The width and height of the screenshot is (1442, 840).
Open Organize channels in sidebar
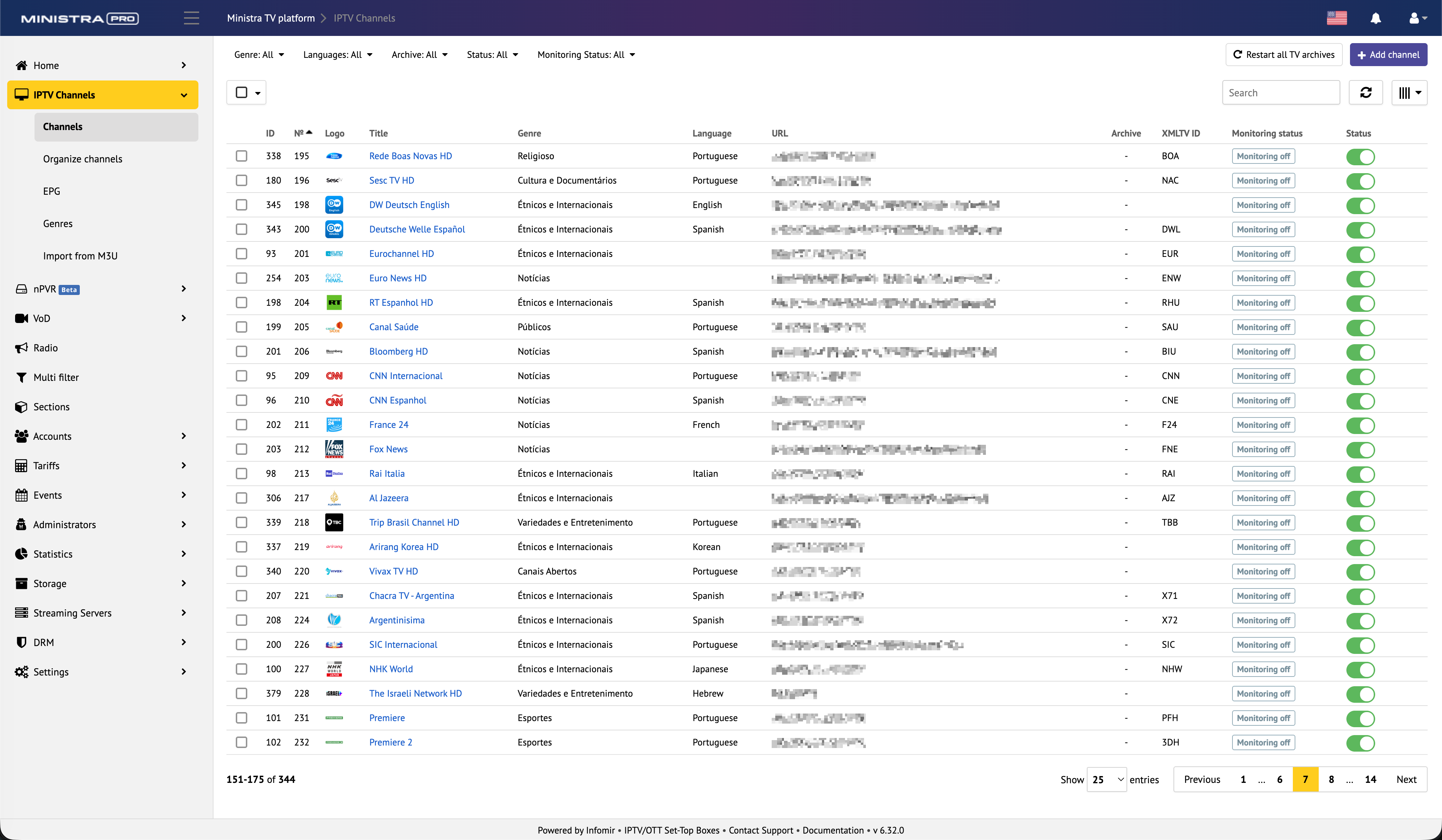pyautogui.click(x=82, y=159)
